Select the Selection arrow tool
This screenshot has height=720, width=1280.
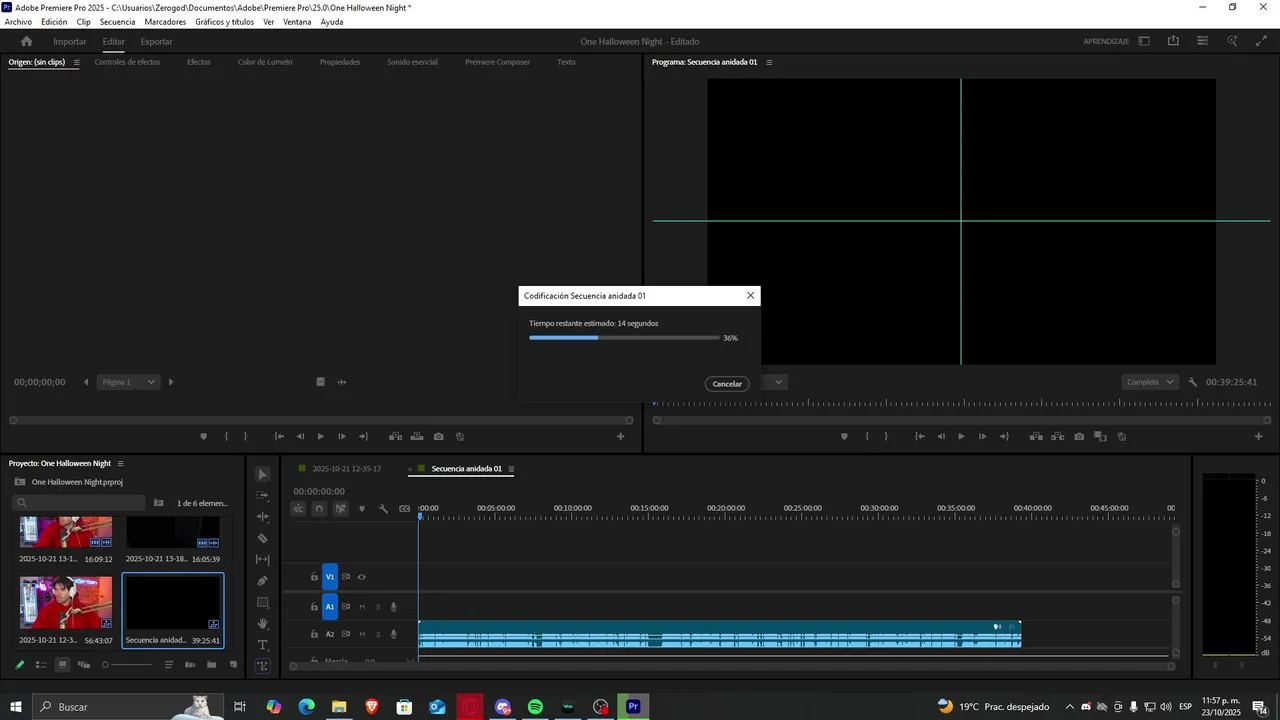263,474
